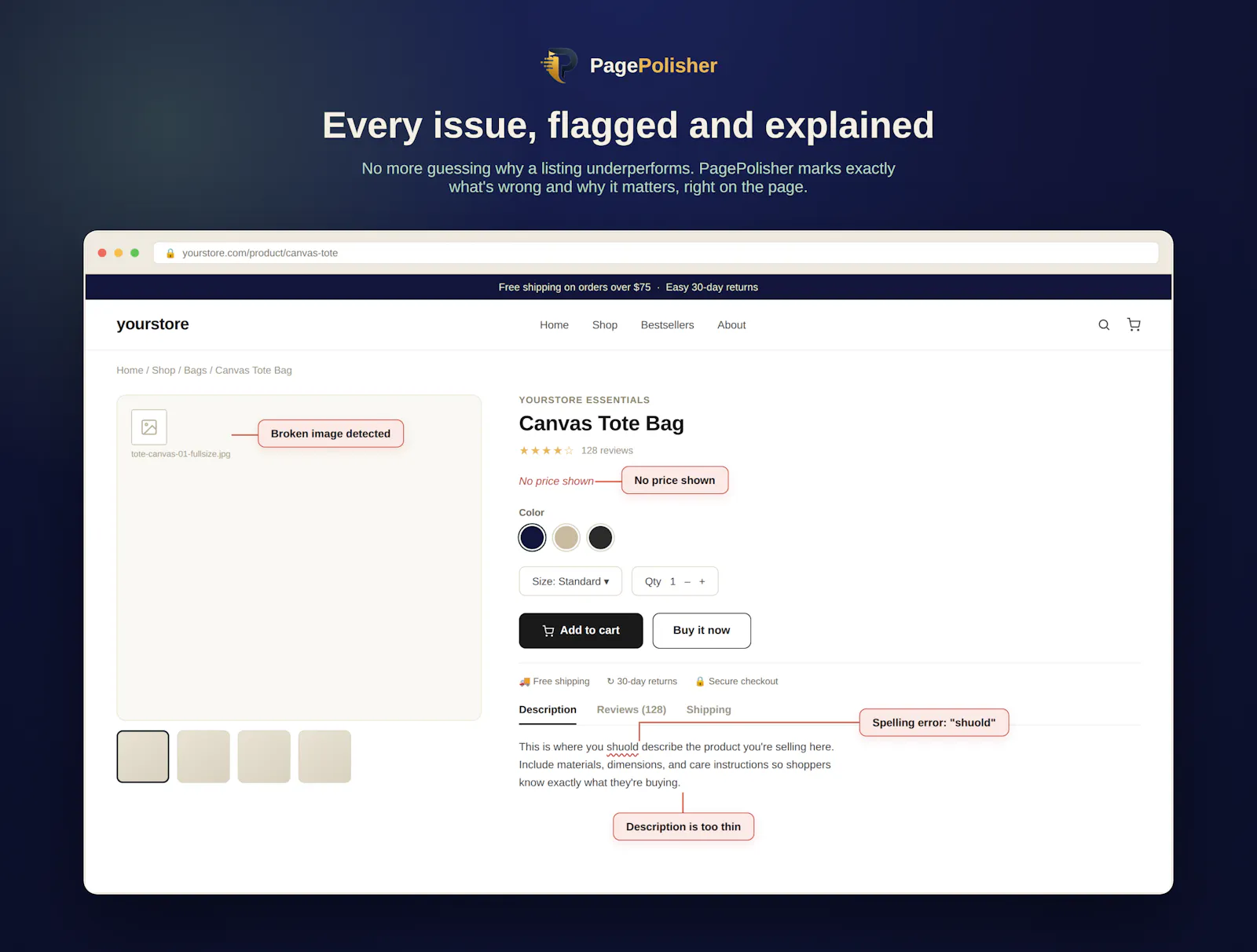Select the beige color swatch
The height and width of the screenshot is (952, 1257).
pyautogui.click(x=566, y=538)
